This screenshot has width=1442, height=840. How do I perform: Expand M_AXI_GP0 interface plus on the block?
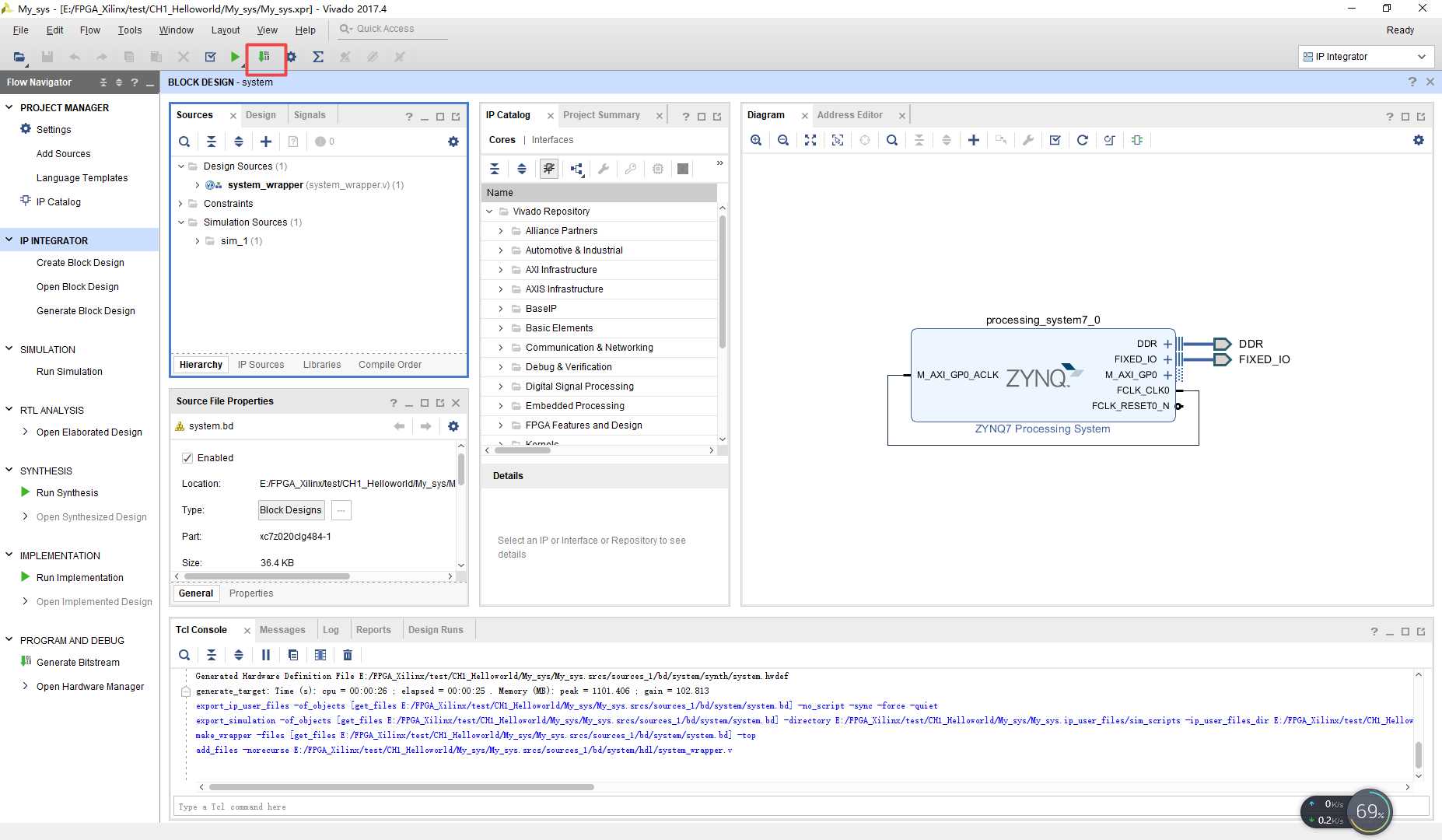[x=1167, y=375]
